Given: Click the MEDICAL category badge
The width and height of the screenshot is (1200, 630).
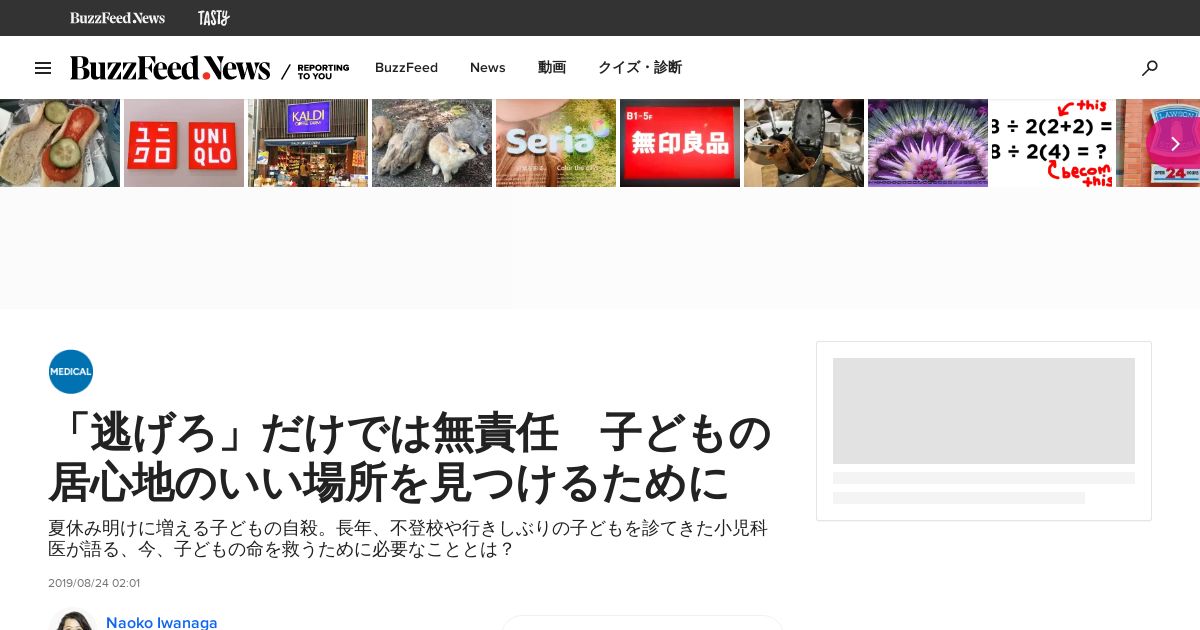Looking at the screenshot, I should point(71,372).
